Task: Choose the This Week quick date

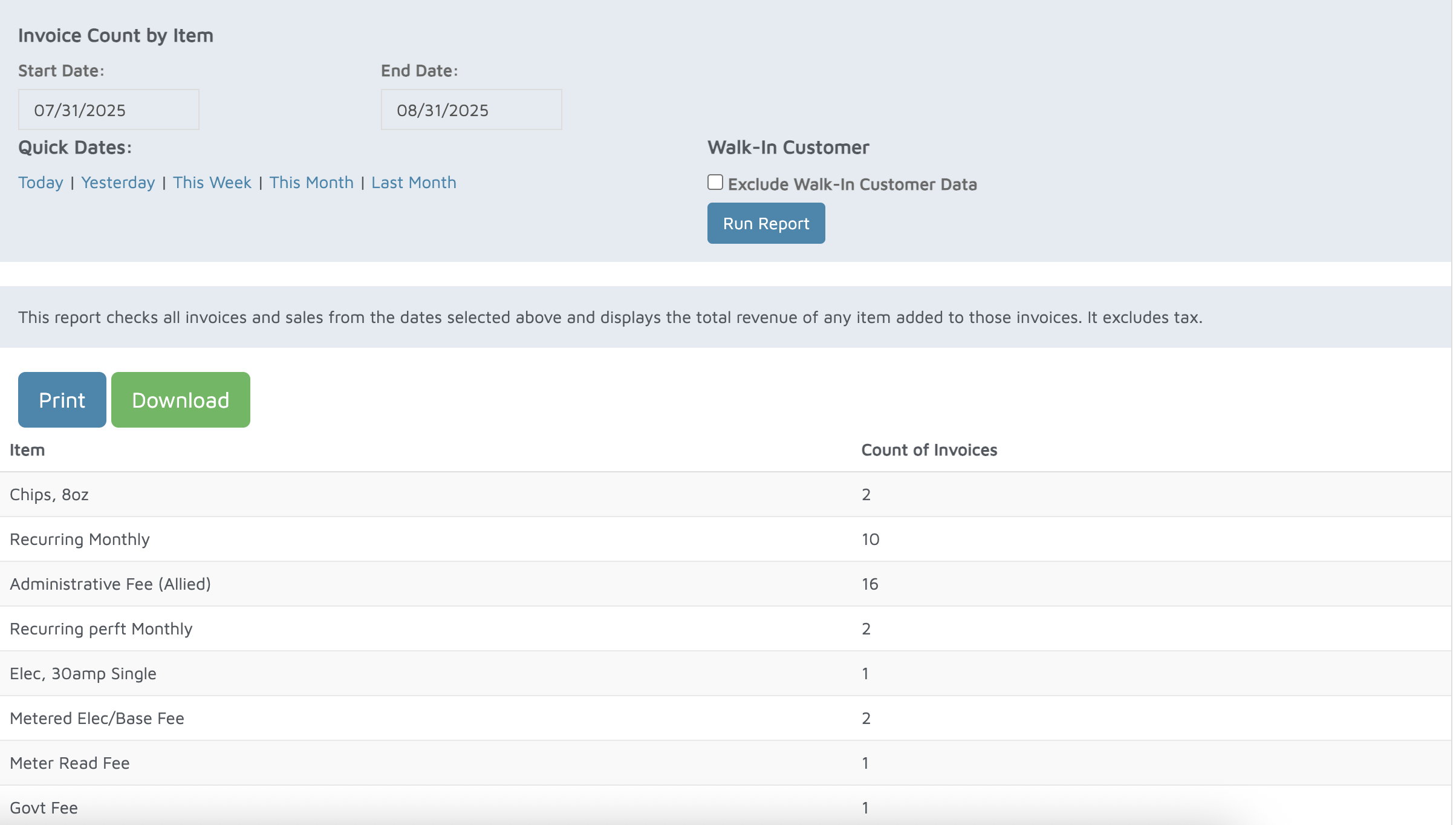Action: [x=212, y=183]
